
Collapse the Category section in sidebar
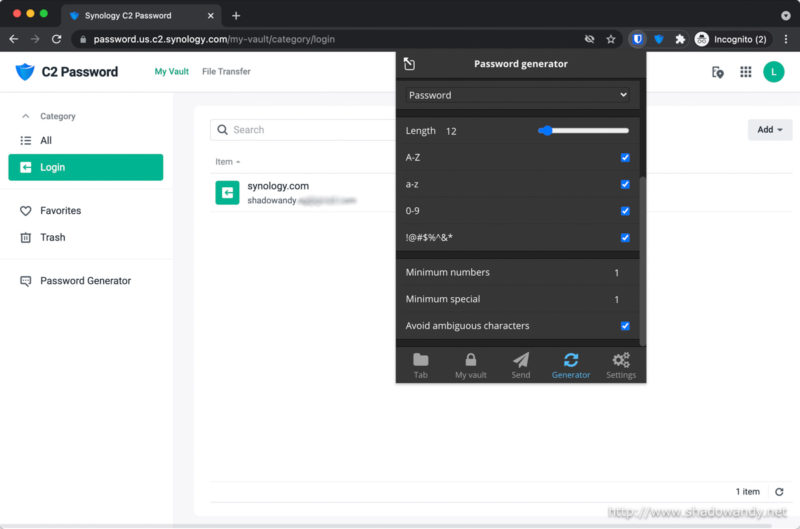tap(26, 116)
